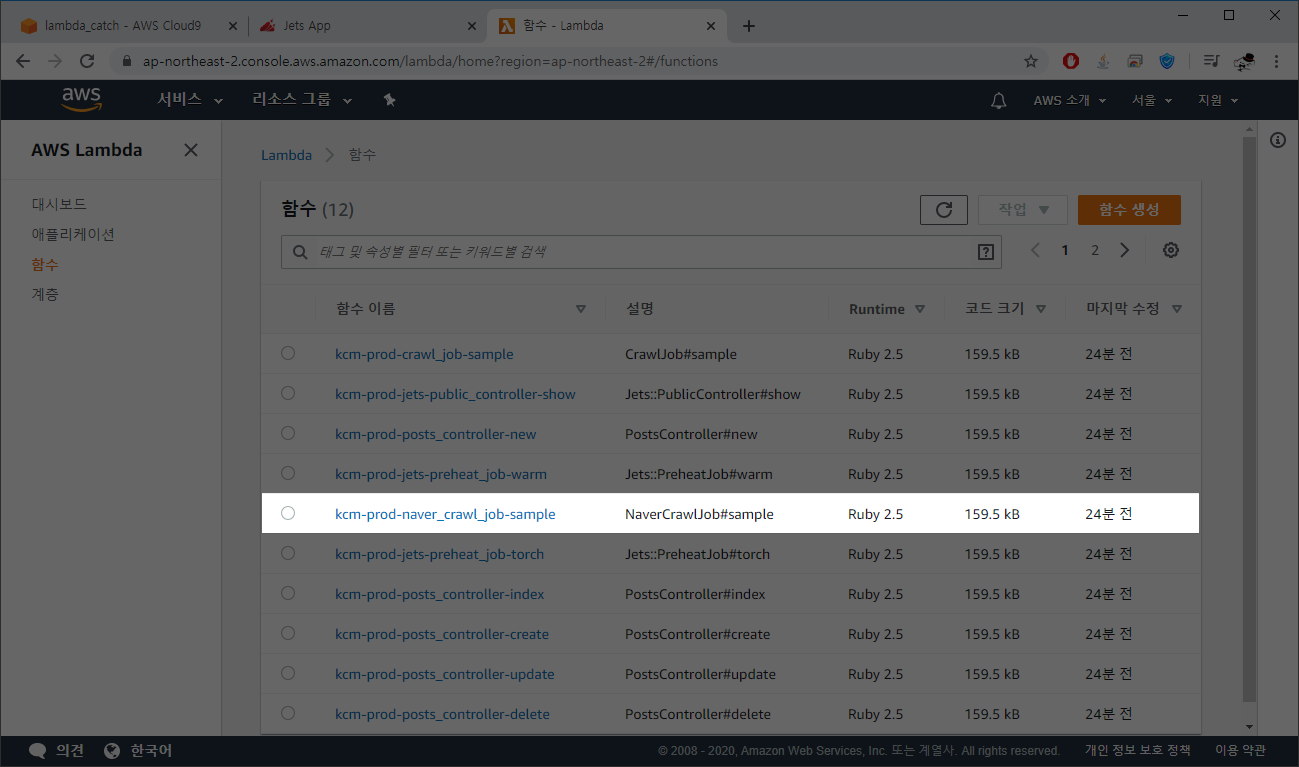Select radio for kcm-prod-crawl_job-sample
This screenshot has width=1299, height=767.
pyautogui.click(x=288, y=353)
